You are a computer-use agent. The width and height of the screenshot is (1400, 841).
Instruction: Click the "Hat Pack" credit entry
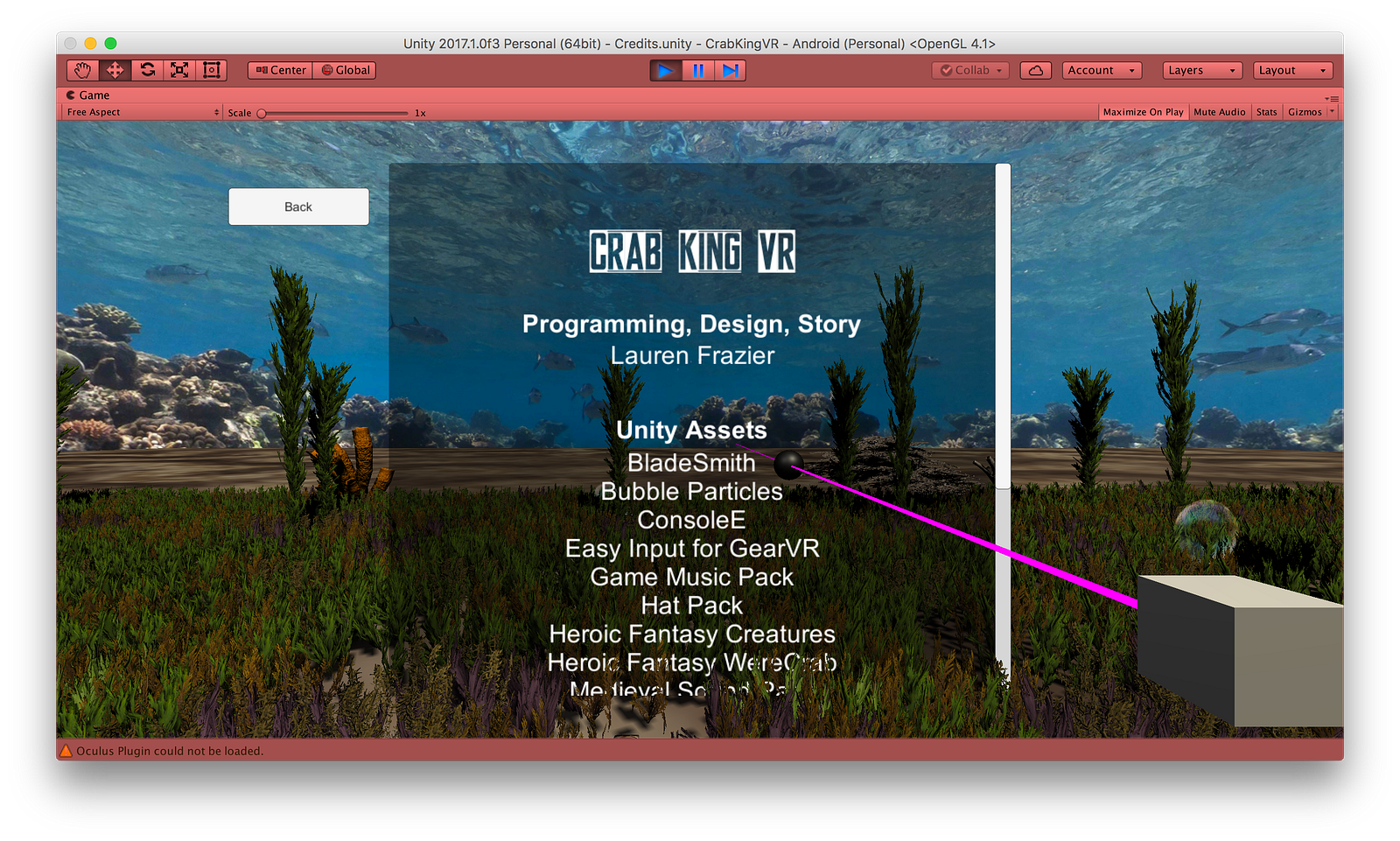[x=691, y=606]
